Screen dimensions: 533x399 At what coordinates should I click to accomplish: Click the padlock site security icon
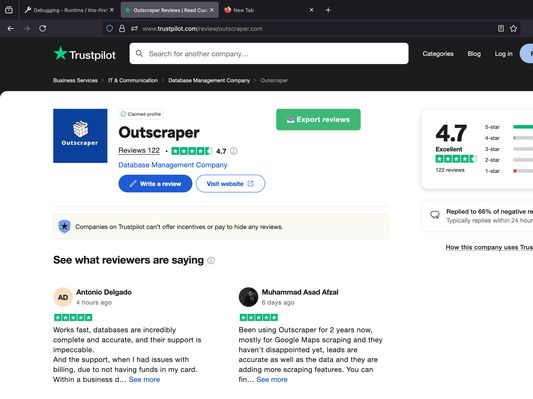122,29
